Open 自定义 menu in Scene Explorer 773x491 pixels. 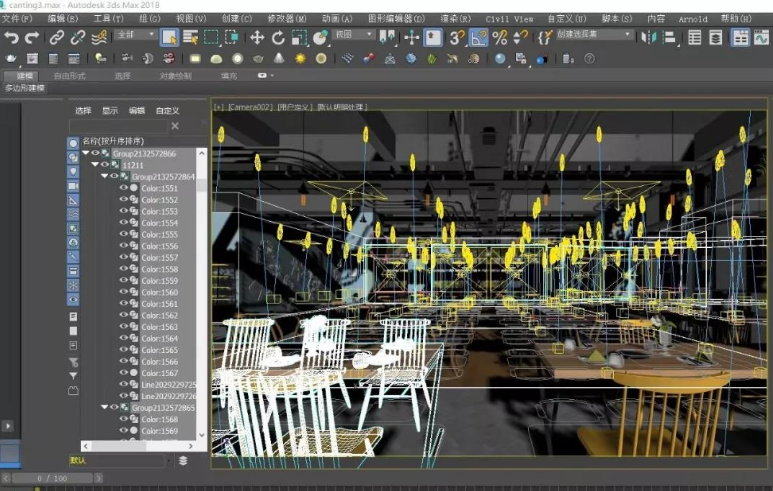click(167, 110)
